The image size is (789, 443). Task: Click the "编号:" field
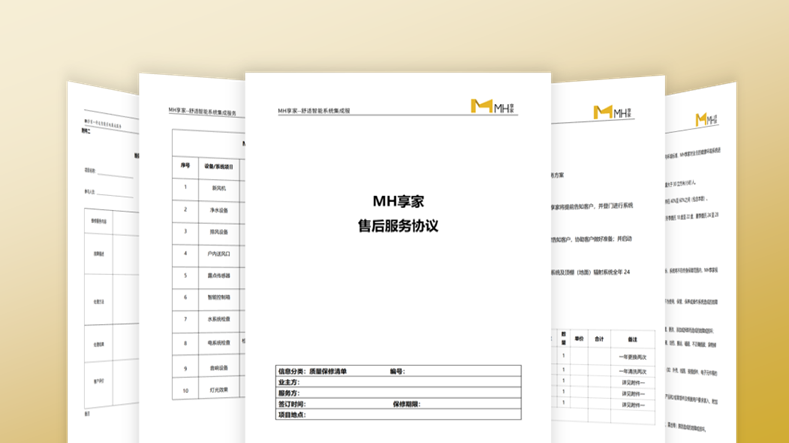click(398, 372)
